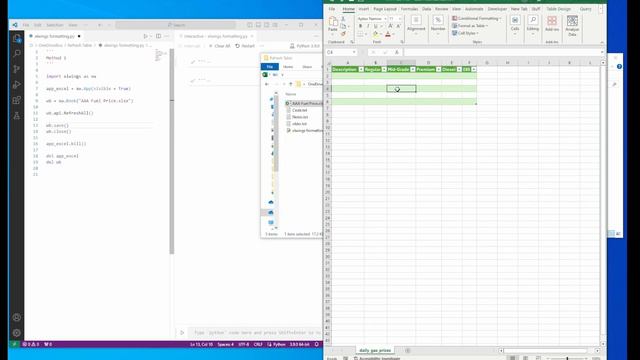Open Cell Styles in Excel
Screen dimensions: 640x360
tap(465, 33)
